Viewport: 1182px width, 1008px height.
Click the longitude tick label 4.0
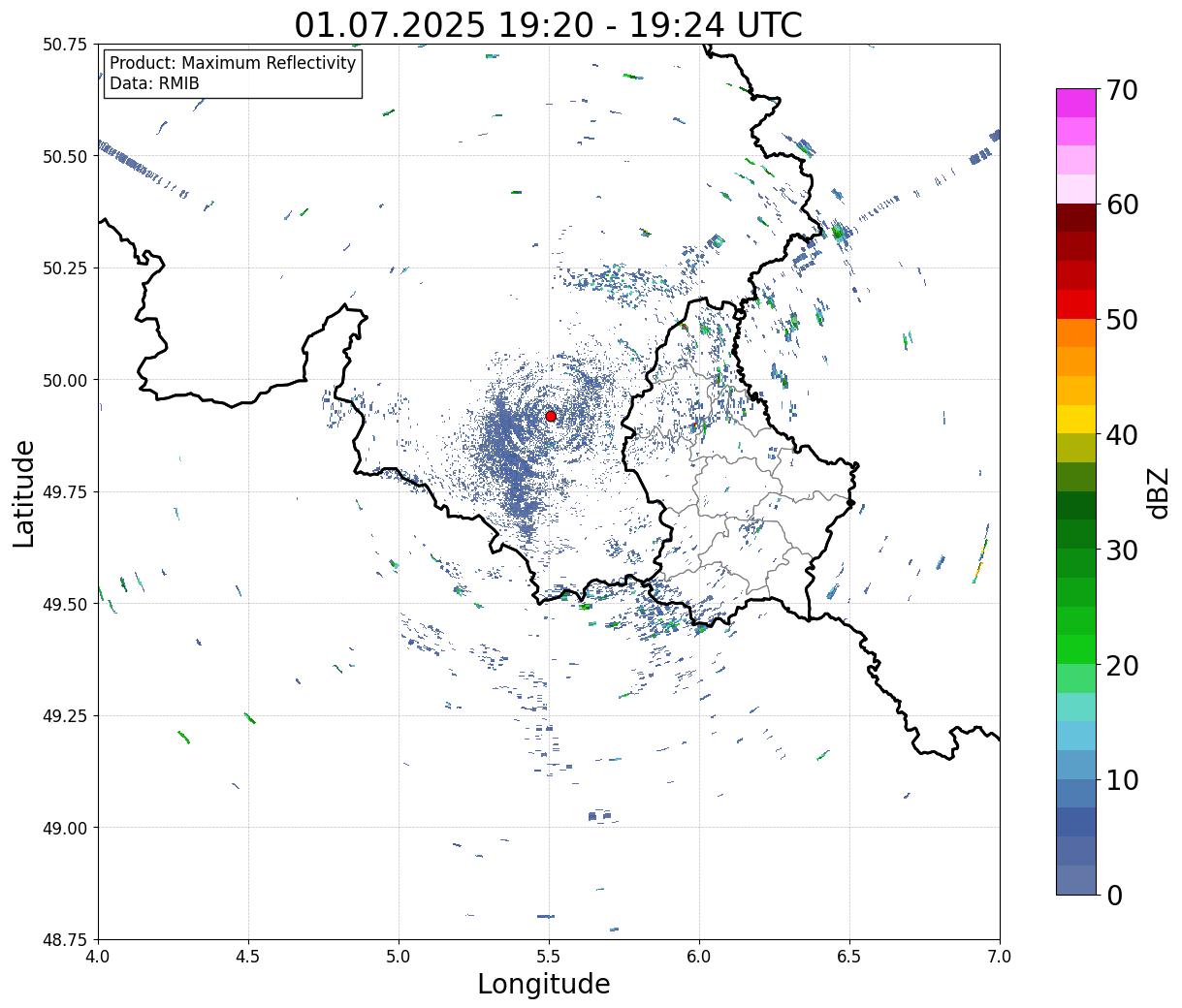click(98, 956)
